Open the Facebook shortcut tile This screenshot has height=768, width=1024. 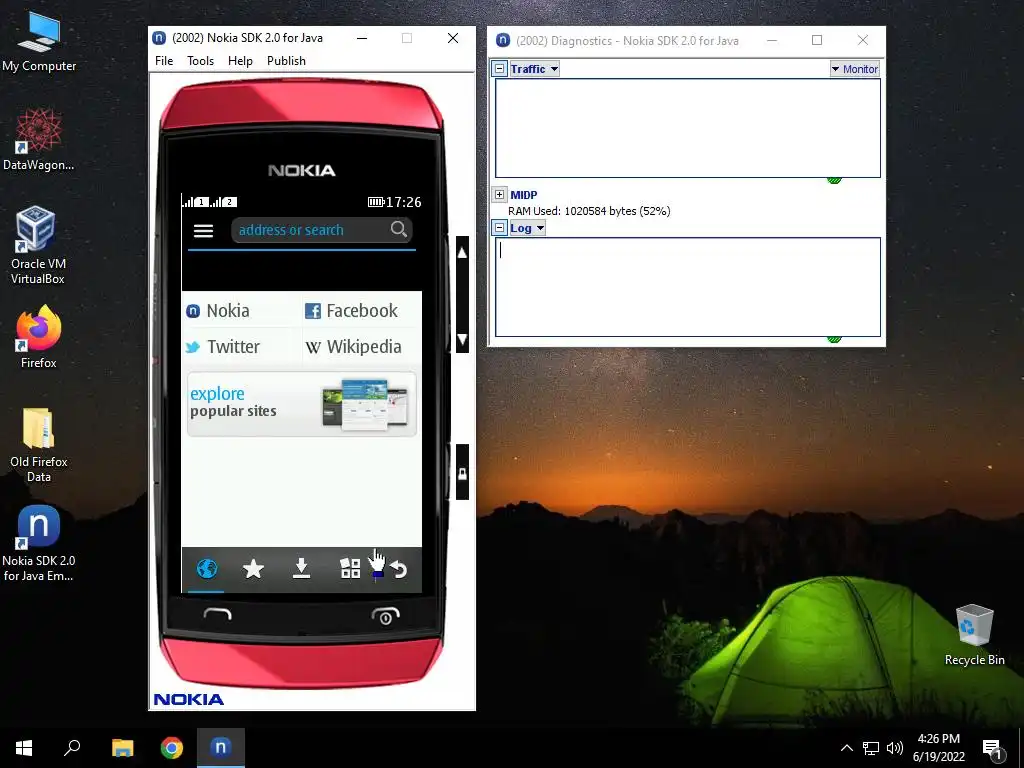(x=360, y=310)
